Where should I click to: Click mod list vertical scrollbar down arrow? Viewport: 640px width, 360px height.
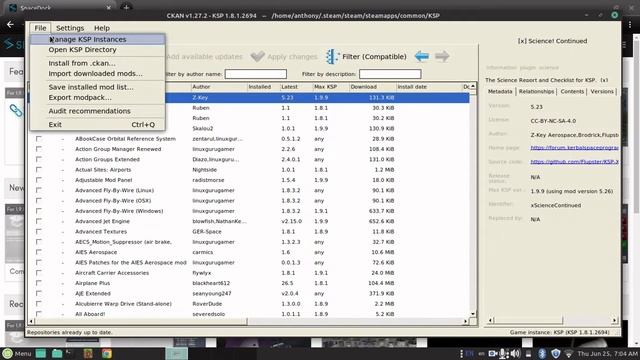[473, 314]
